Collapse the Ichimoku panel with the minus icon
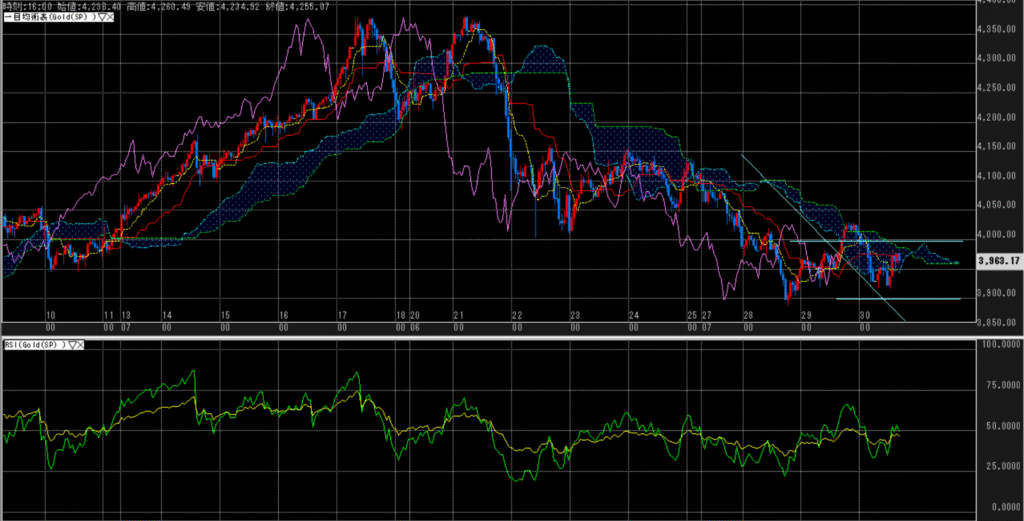The height and width of the screenshot is (521, 1024). [6, 18]
